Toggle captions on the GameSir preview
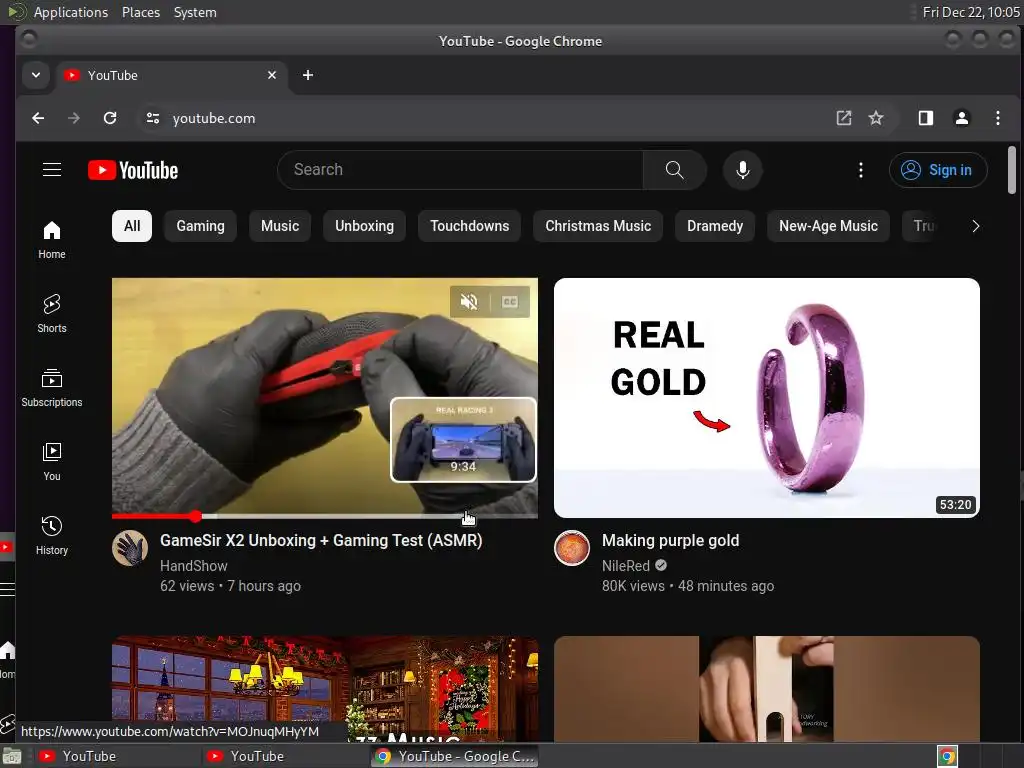The height and width of the screenshot is (768, 1024). (x=509, y=301)
